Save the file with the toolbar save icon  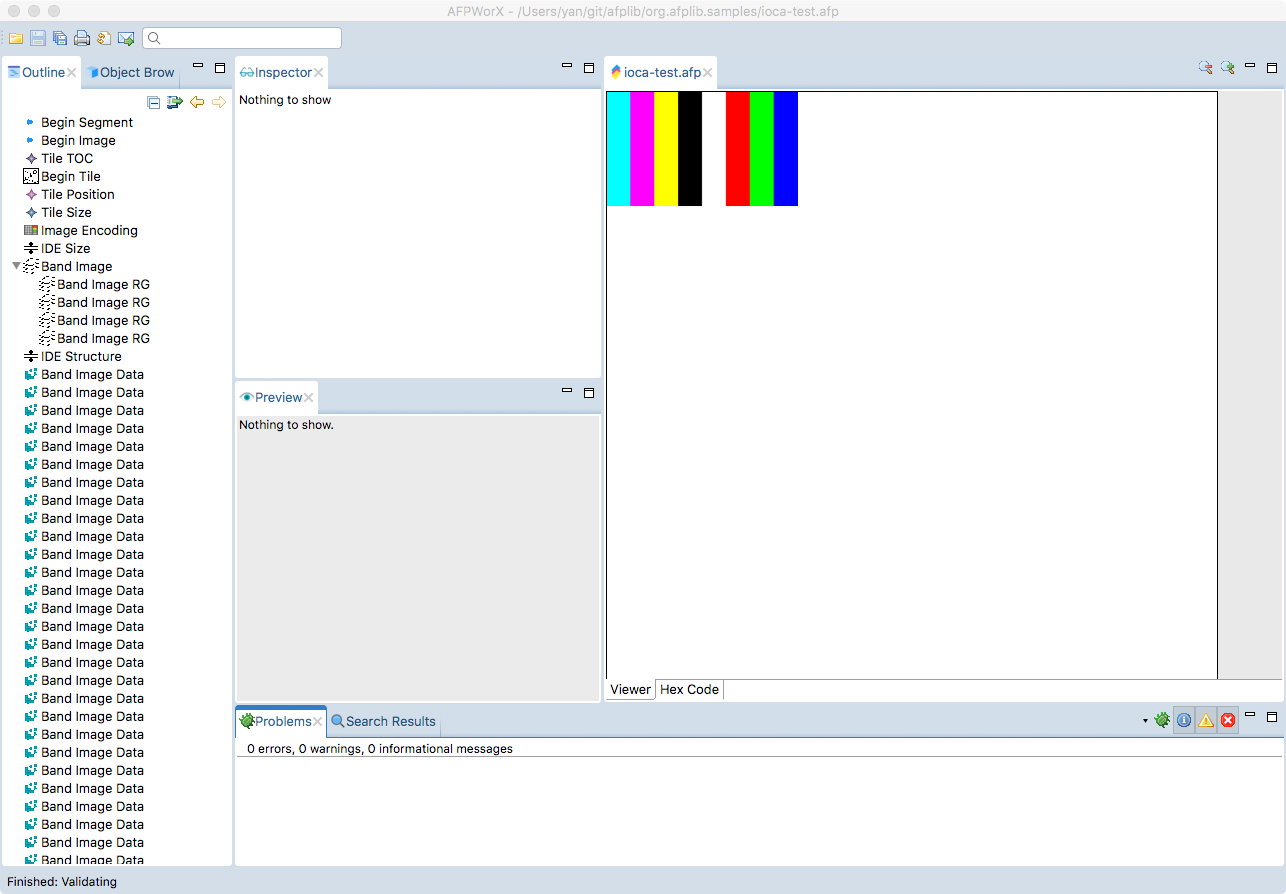38,37
